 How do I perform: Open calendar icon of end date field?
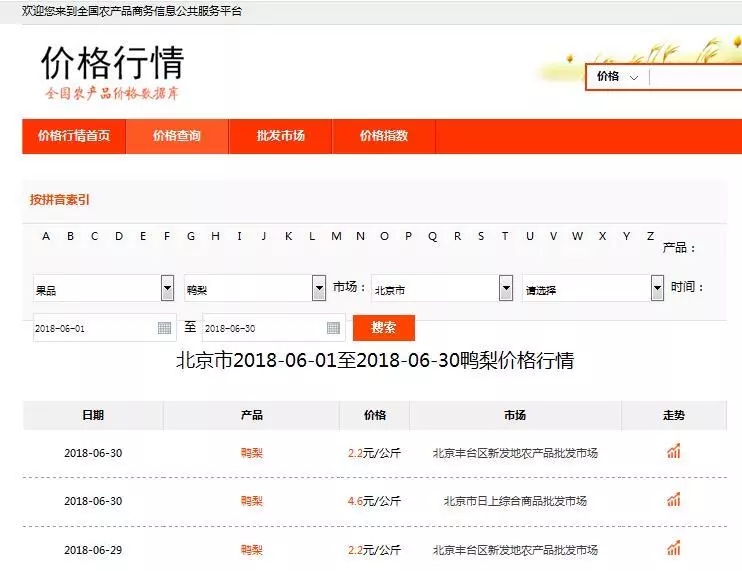click(333, 328)
